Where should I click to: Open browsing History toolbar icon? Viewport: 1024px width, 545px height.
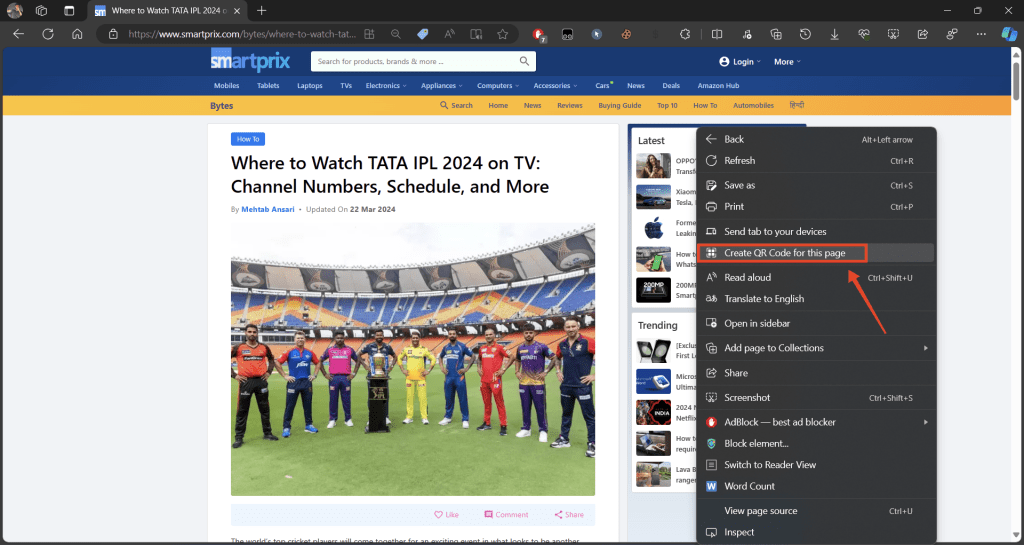805,34
